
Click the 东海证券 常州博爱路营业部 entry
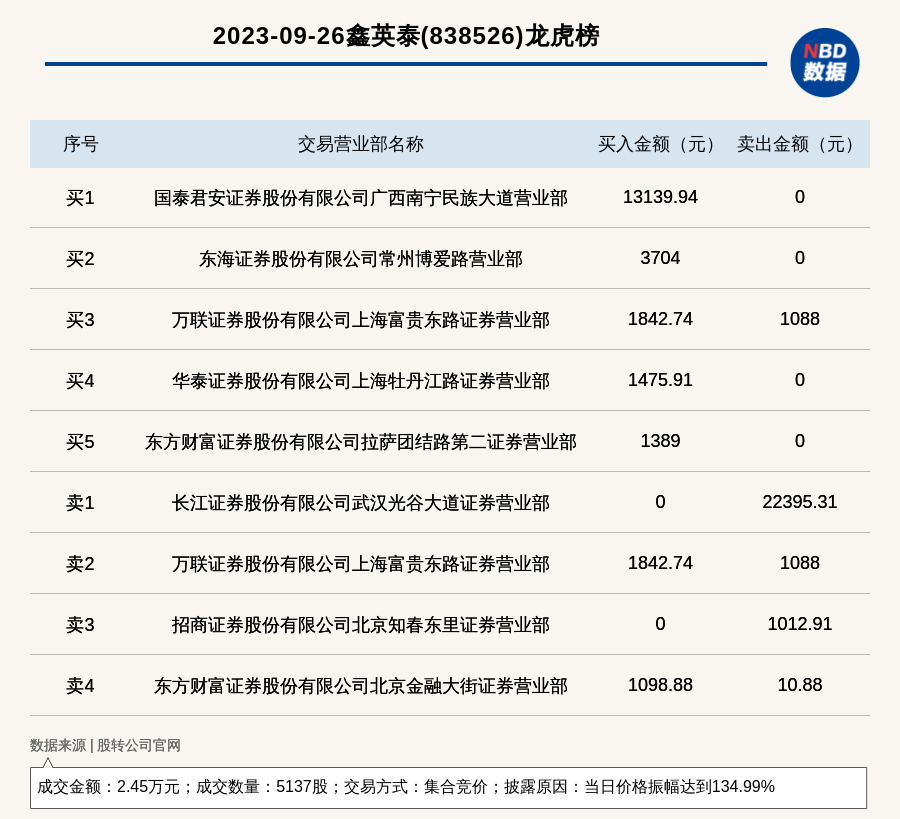point(360,259)
